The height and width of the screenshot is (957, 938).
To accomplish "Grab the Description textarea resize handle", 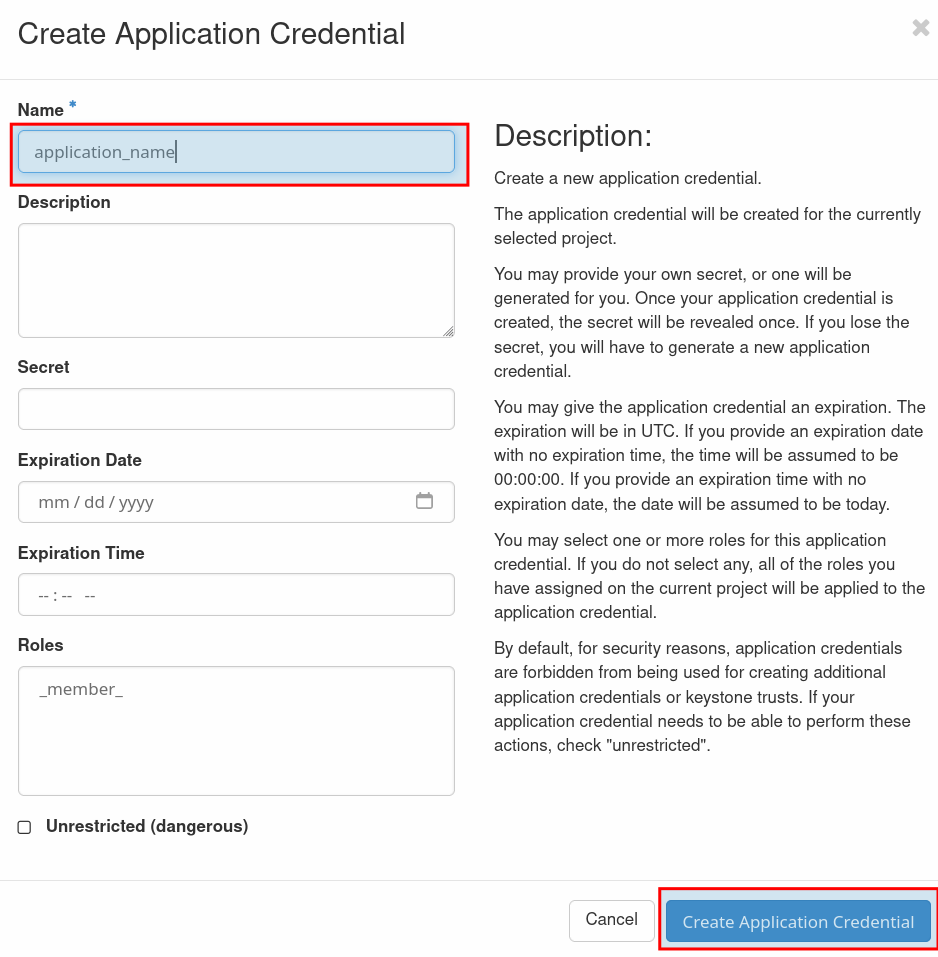I will pyautogui.click(x=448, y=331).
